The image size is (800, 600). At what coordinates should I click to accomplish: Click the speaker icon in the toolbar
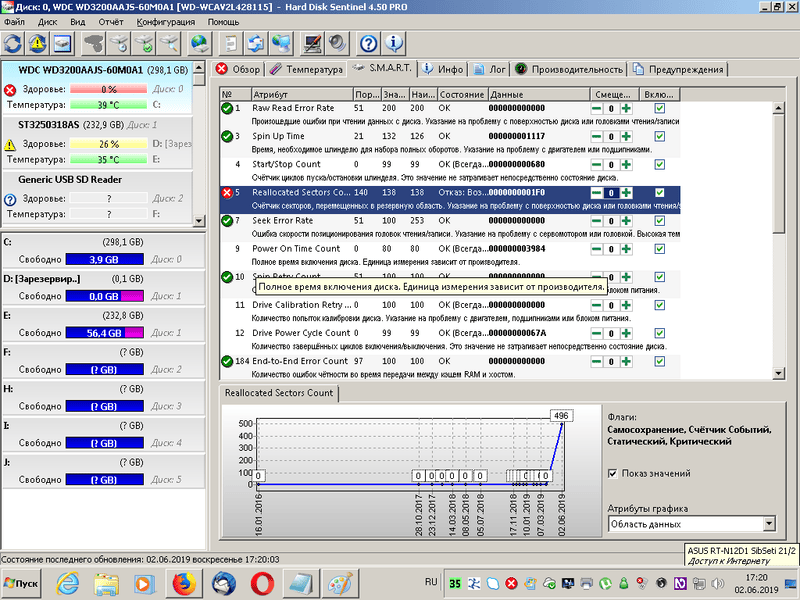pyautogui.click(x=337, y=44)
